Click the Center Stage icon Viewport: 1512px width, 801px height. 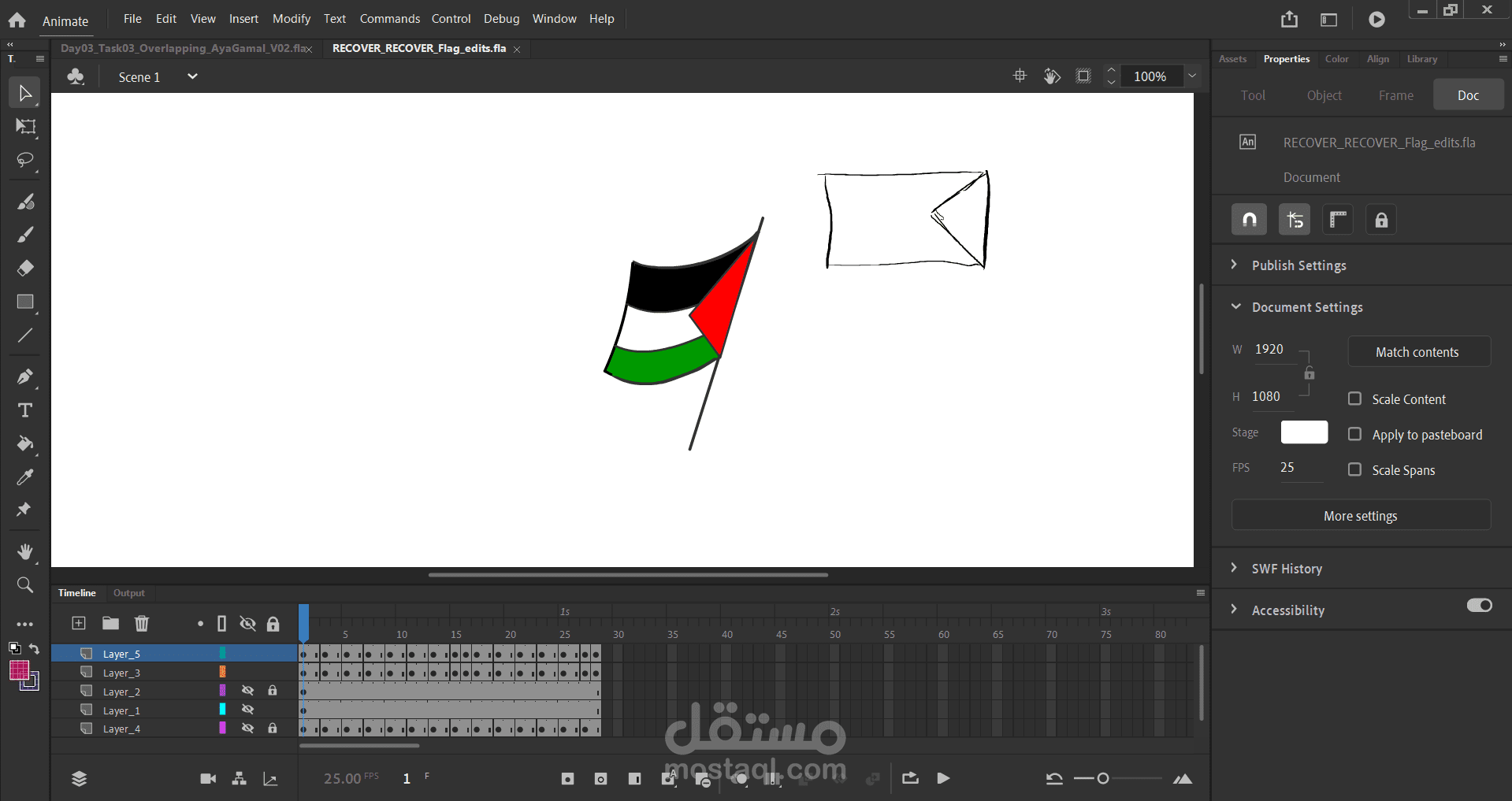click(1020, 76)
